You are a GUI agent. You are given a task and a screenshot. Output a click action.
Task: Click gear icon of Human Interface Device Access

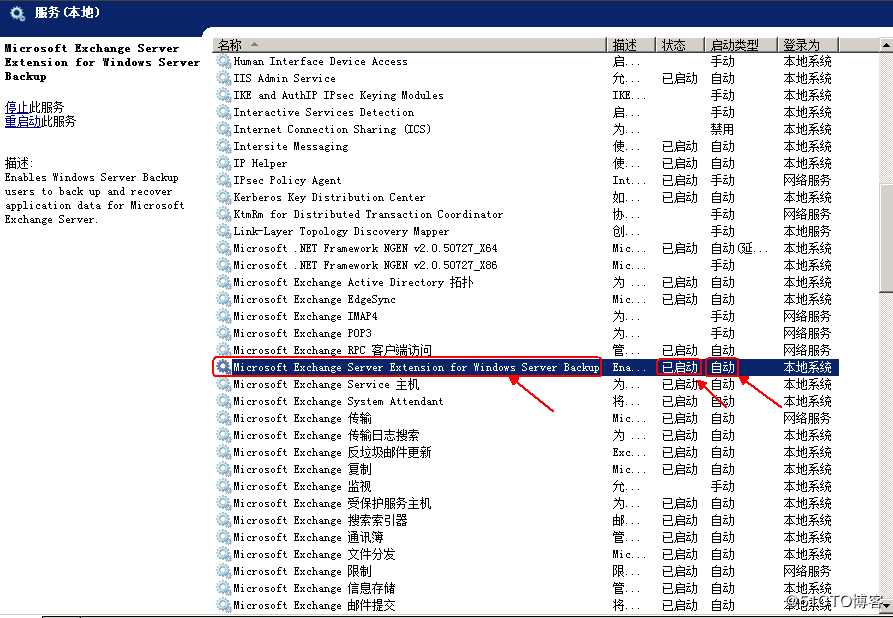224,61
